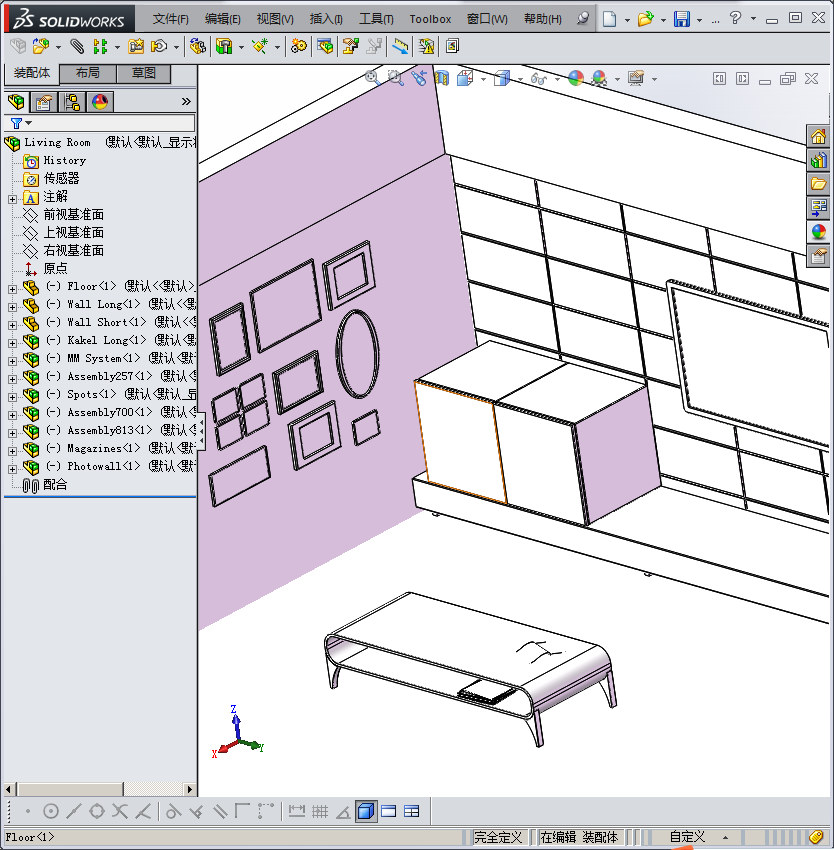This screenshot has width=834, height=850.
Task: Open the DisplayManager tab
Action: (100, 101)
